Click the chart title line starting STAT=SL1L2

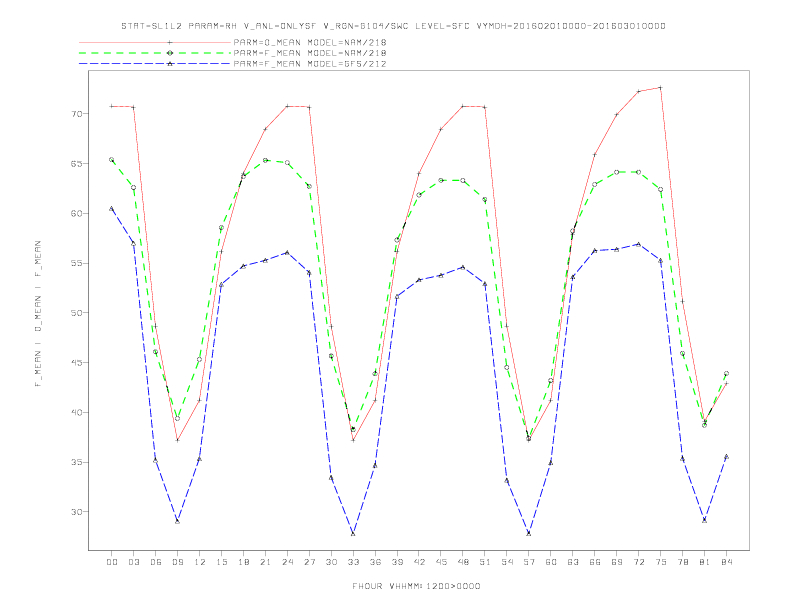click(x=393, y=26)
